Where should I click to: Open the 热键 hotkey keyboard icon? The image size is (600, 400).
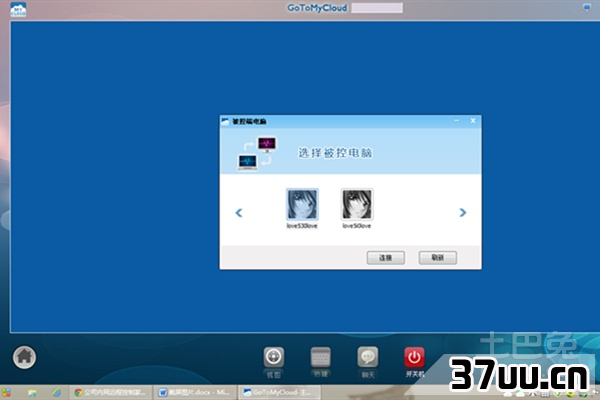[321, 358]
